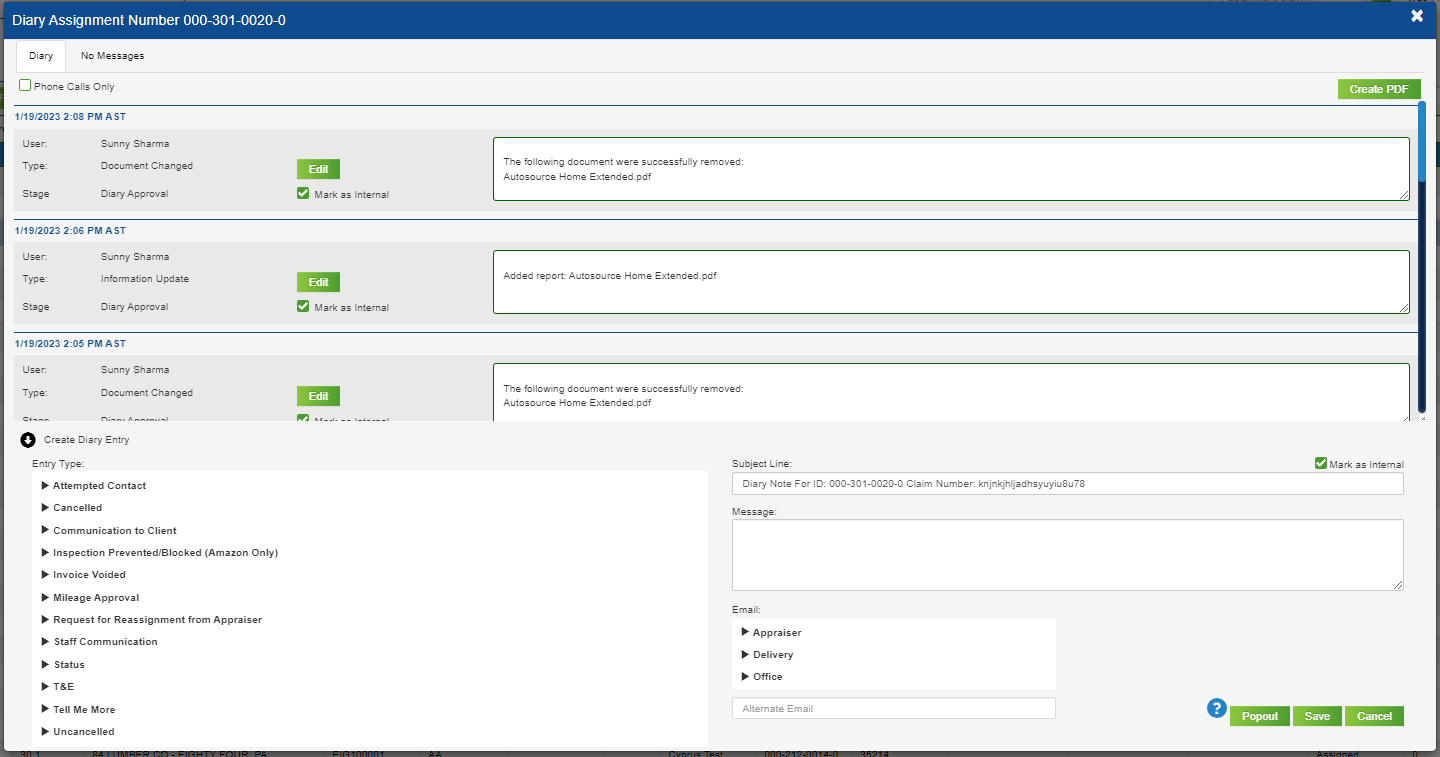
Task: Edit the 2:06 PM Information Update entry
Action: point(318,281)
